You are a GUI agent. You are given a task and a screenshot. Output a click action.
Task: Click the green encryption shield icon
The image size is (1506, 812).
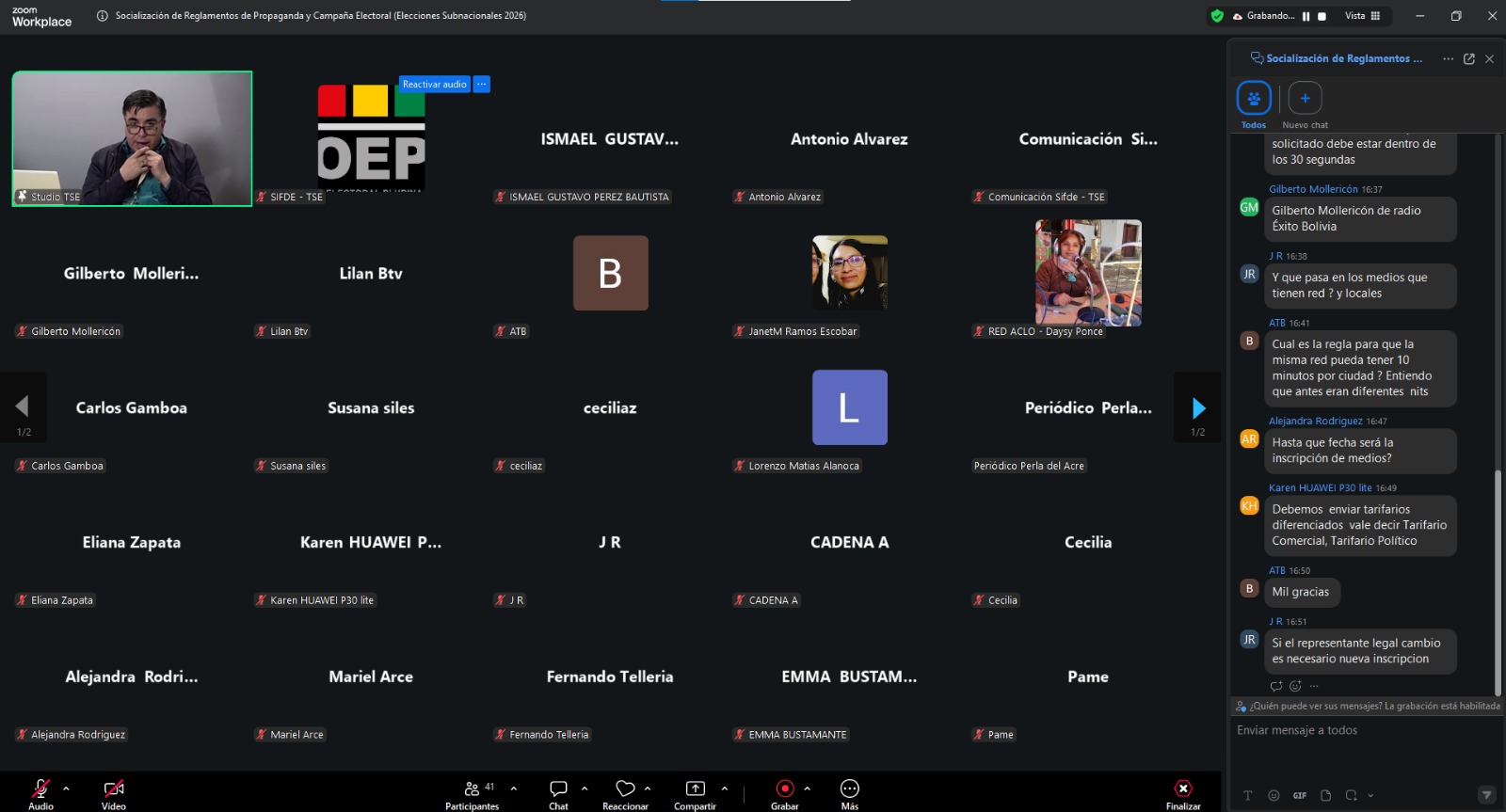click(x=1217, y=16)
